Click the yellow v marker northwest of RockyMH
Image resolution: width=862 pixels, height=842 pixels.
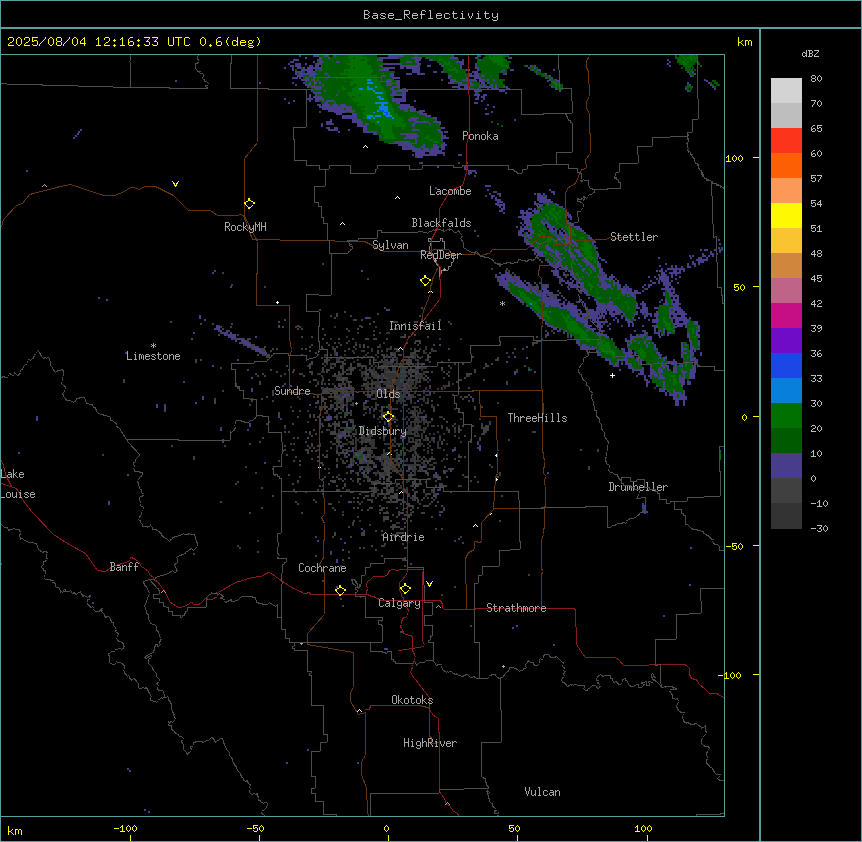pyautogui.click(x=175, y=184)
